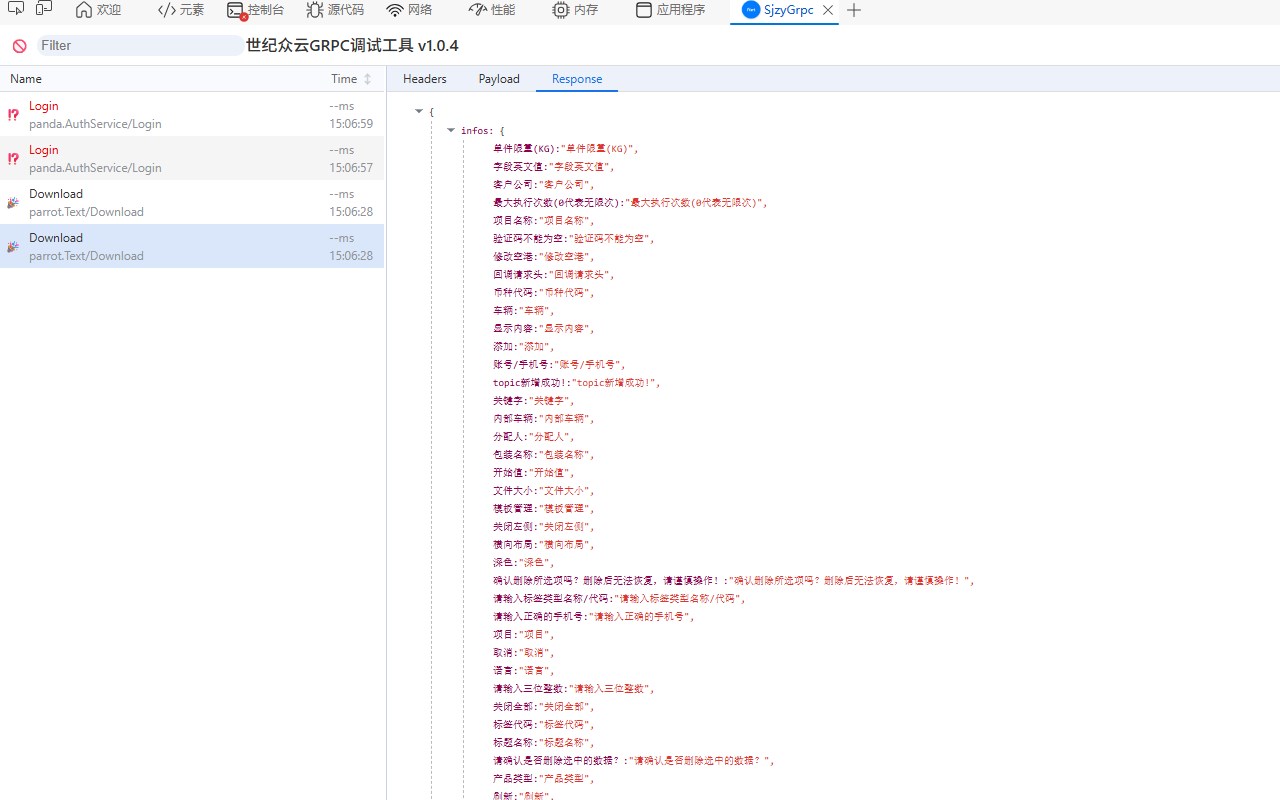
Task: Click the 横向布局 entry
Action: pos(543,545)
